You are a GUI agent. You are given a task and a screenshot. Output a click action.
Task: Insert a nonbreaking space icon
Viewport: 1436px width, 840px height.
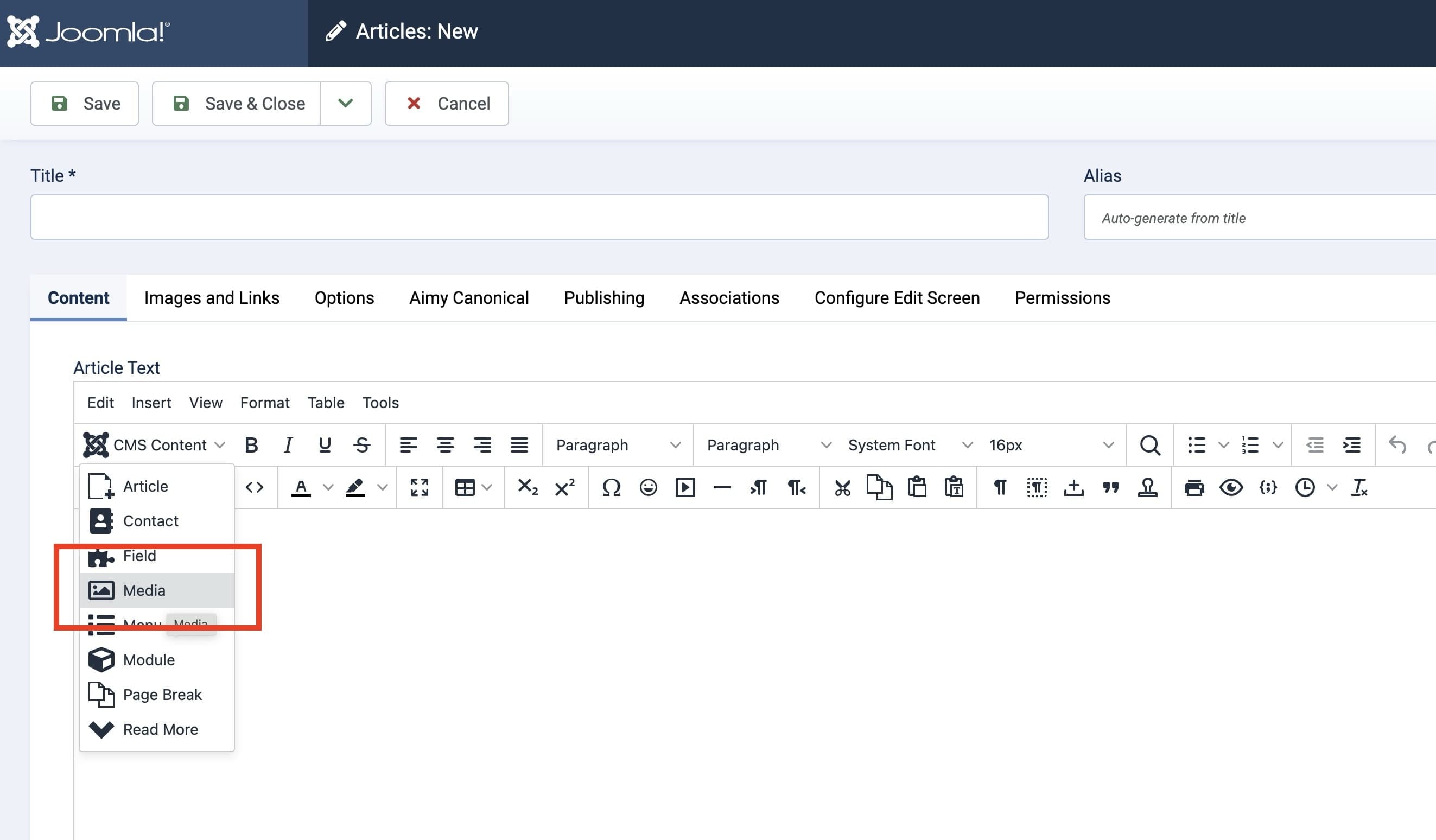[1074, 487]
